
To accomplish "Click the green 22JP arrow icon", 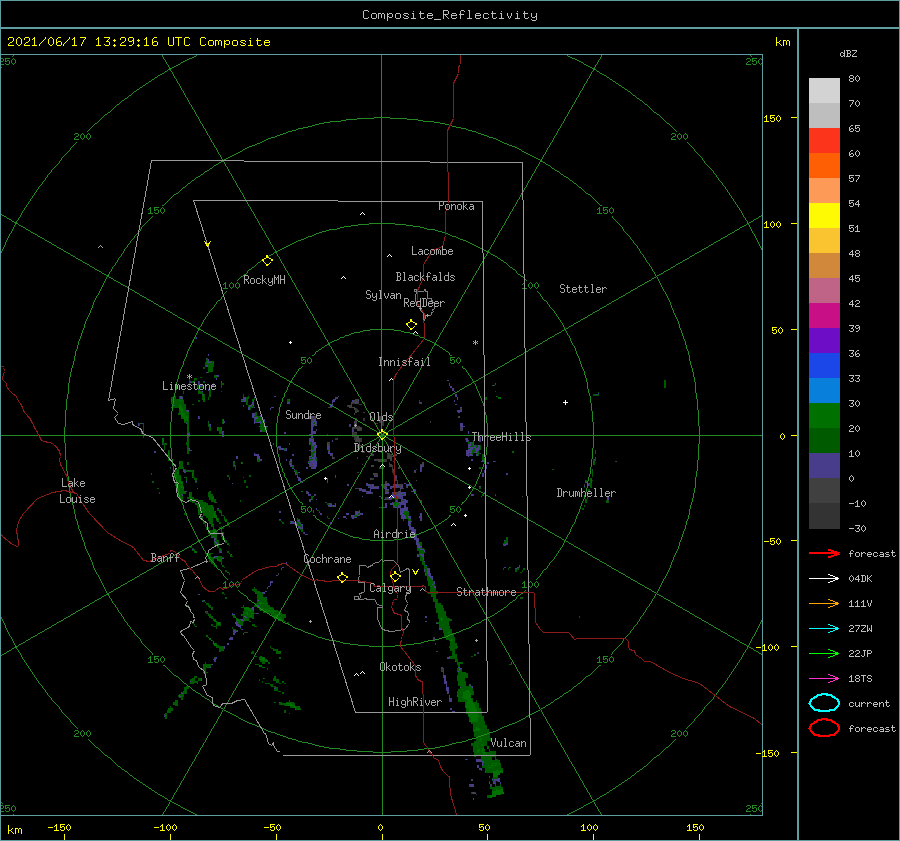I will [824, 653].
